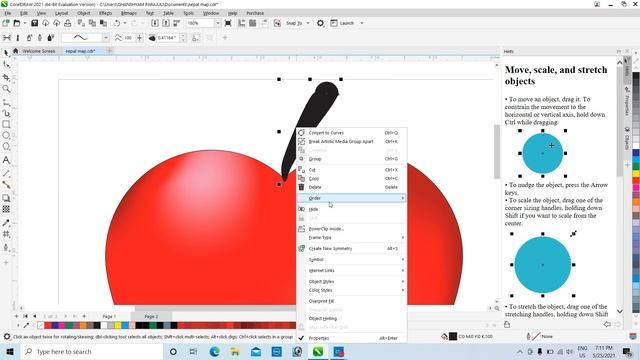
Task: Expand the Symbol submenu
Action: (x=351, y=260)
